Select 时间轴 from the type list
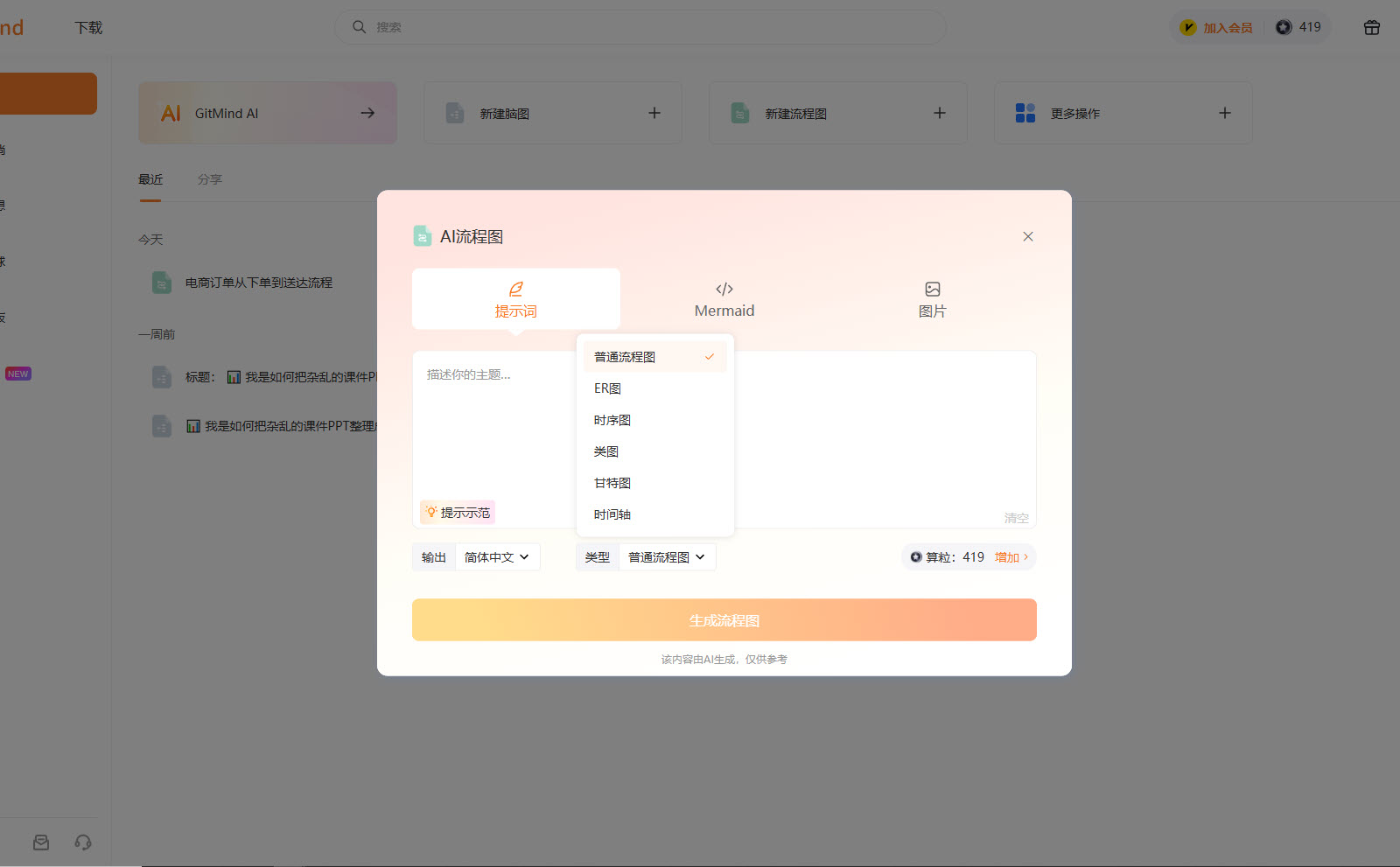 tap(654, 514)
